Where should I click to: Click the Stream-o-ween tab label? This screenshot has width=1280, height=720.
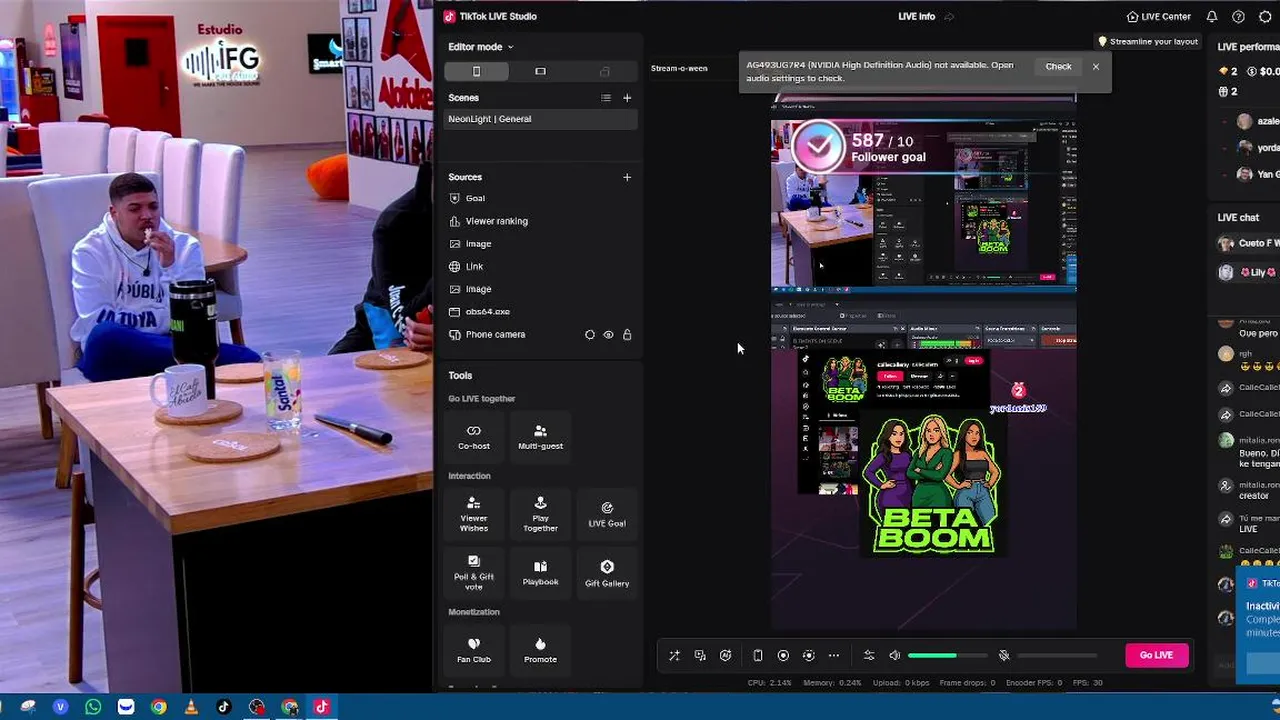coord(679,68)
